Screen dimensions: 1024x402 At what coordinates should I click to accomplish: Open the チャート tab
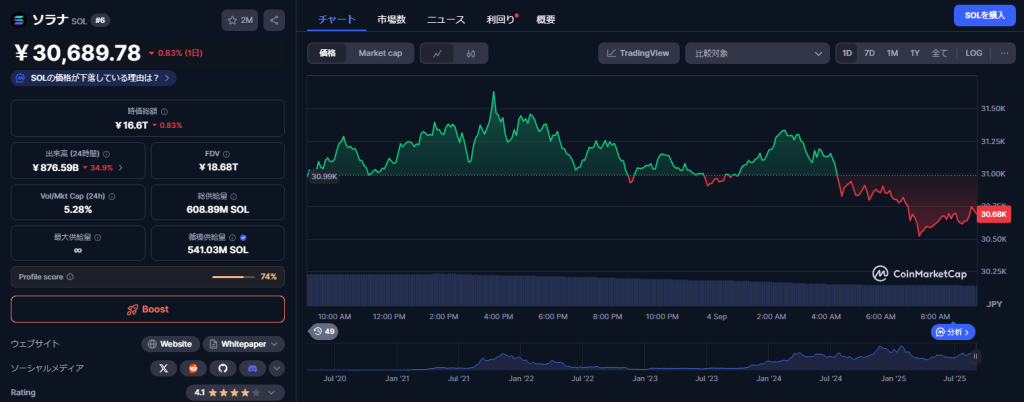pyautogui.click(x=337, y=20)
